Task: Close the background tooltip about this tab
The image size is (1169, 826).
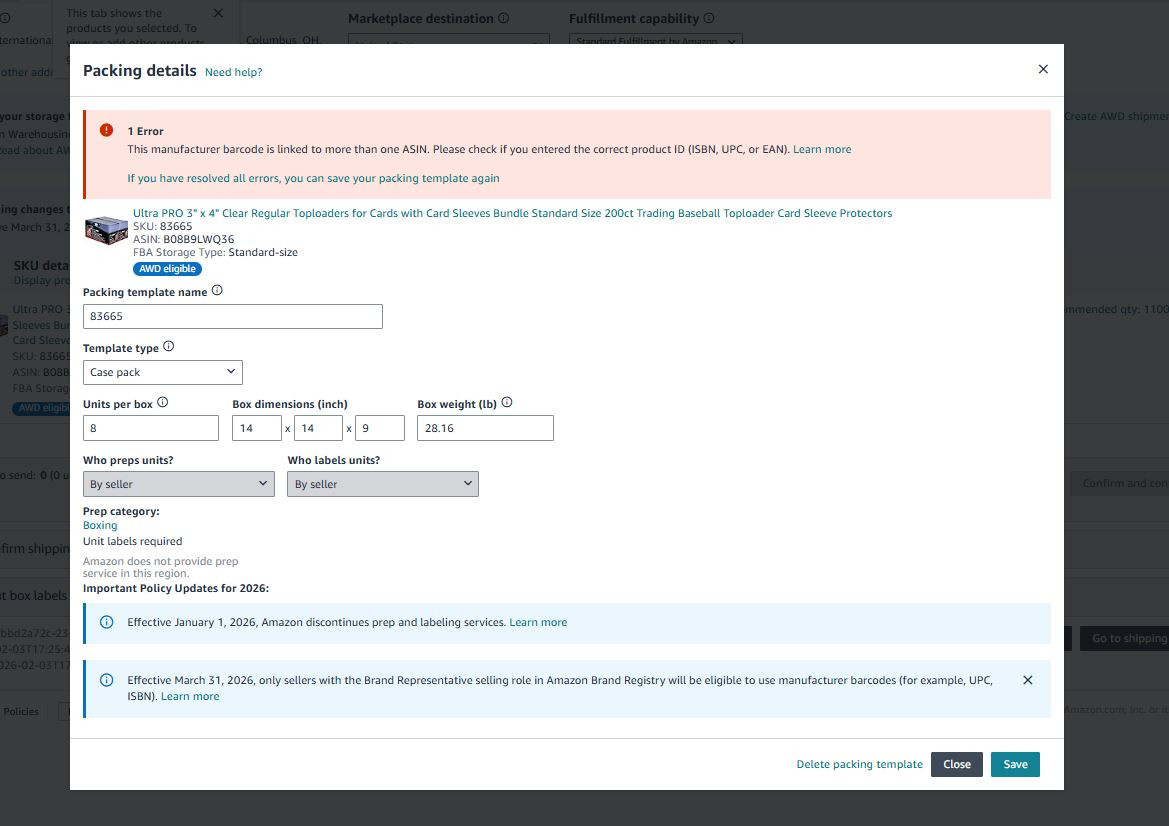Action: tap(218, 13)
